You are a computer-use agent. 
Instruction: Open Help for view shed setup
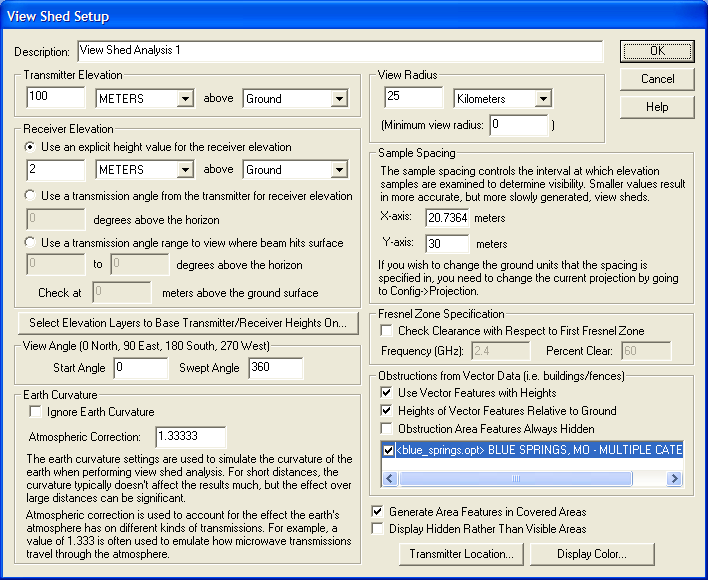pos(657,107)
